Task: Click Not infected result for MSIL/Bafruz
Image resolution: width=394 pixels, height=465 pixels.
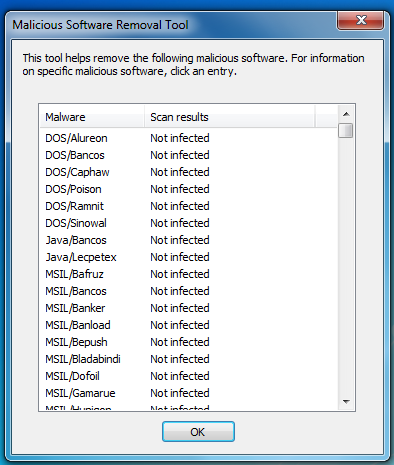Action: [180, 274]
